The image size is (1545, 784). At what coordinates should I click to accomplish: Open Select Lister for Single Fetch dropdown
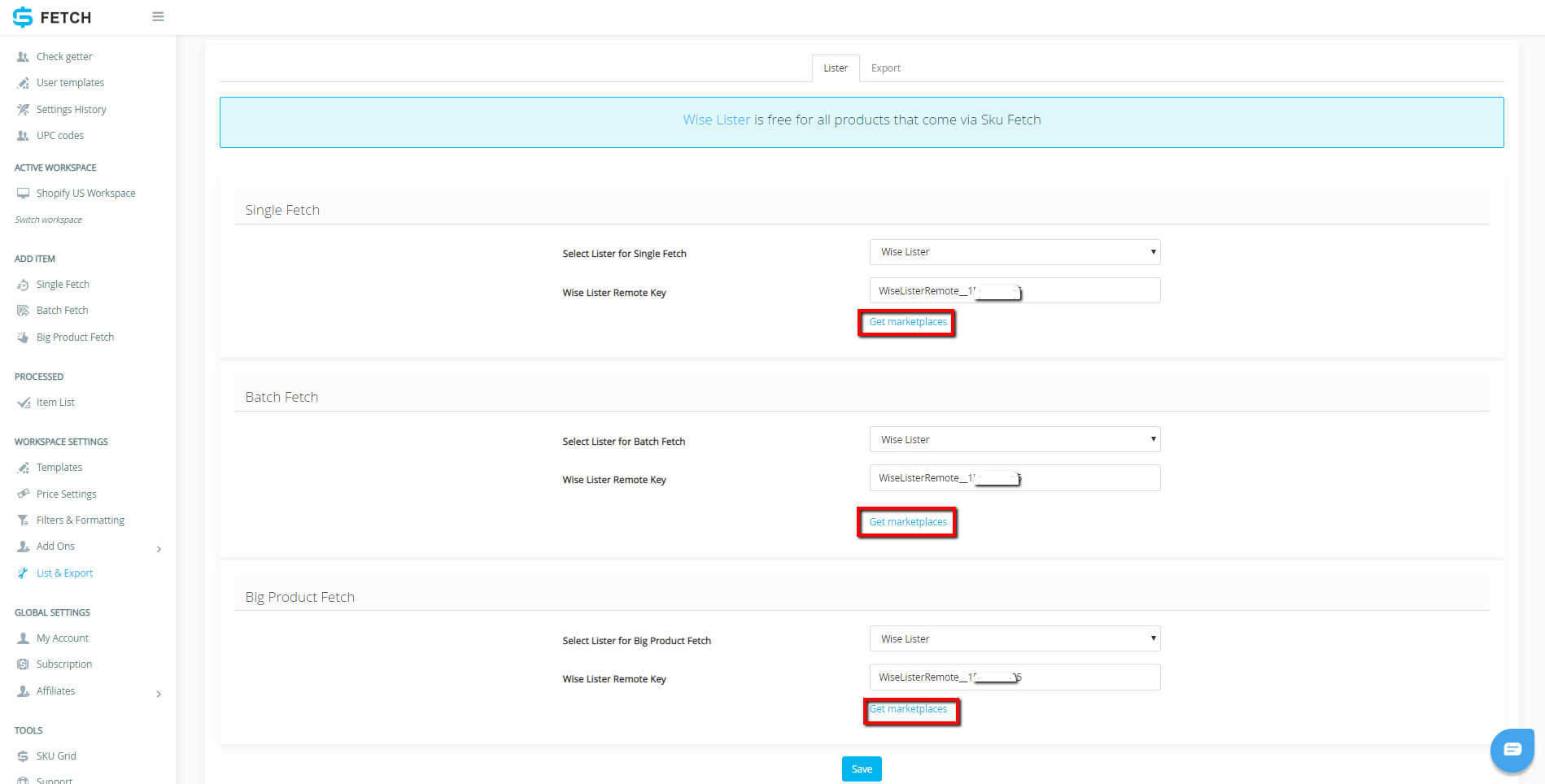pyautogui.click(x=1015, y=252)
